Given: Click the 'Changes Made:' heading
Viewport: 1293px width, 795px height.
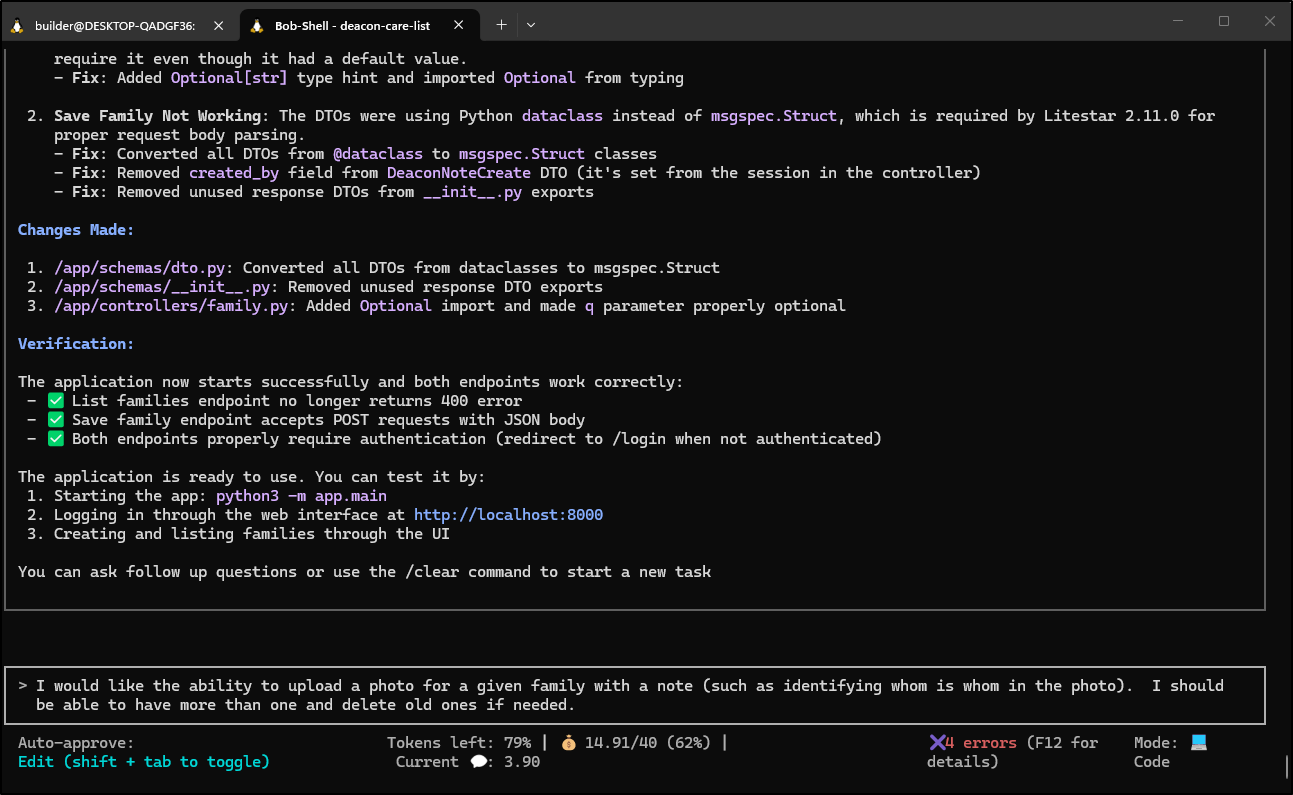Looking at the screenshot, I should click(76, 230).
